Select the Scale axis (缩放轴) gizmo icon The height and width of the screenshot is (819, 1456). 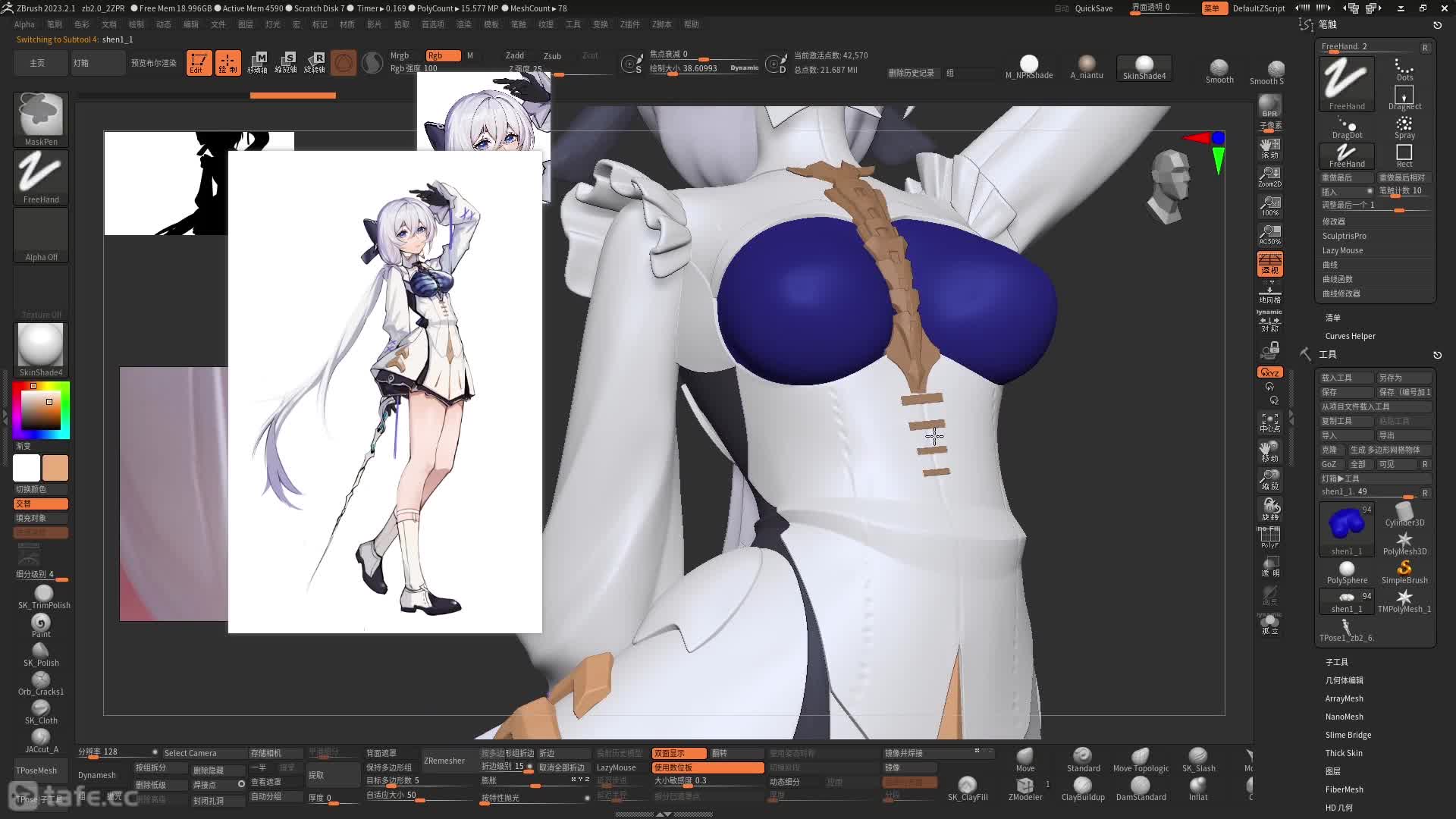(286, 63)
